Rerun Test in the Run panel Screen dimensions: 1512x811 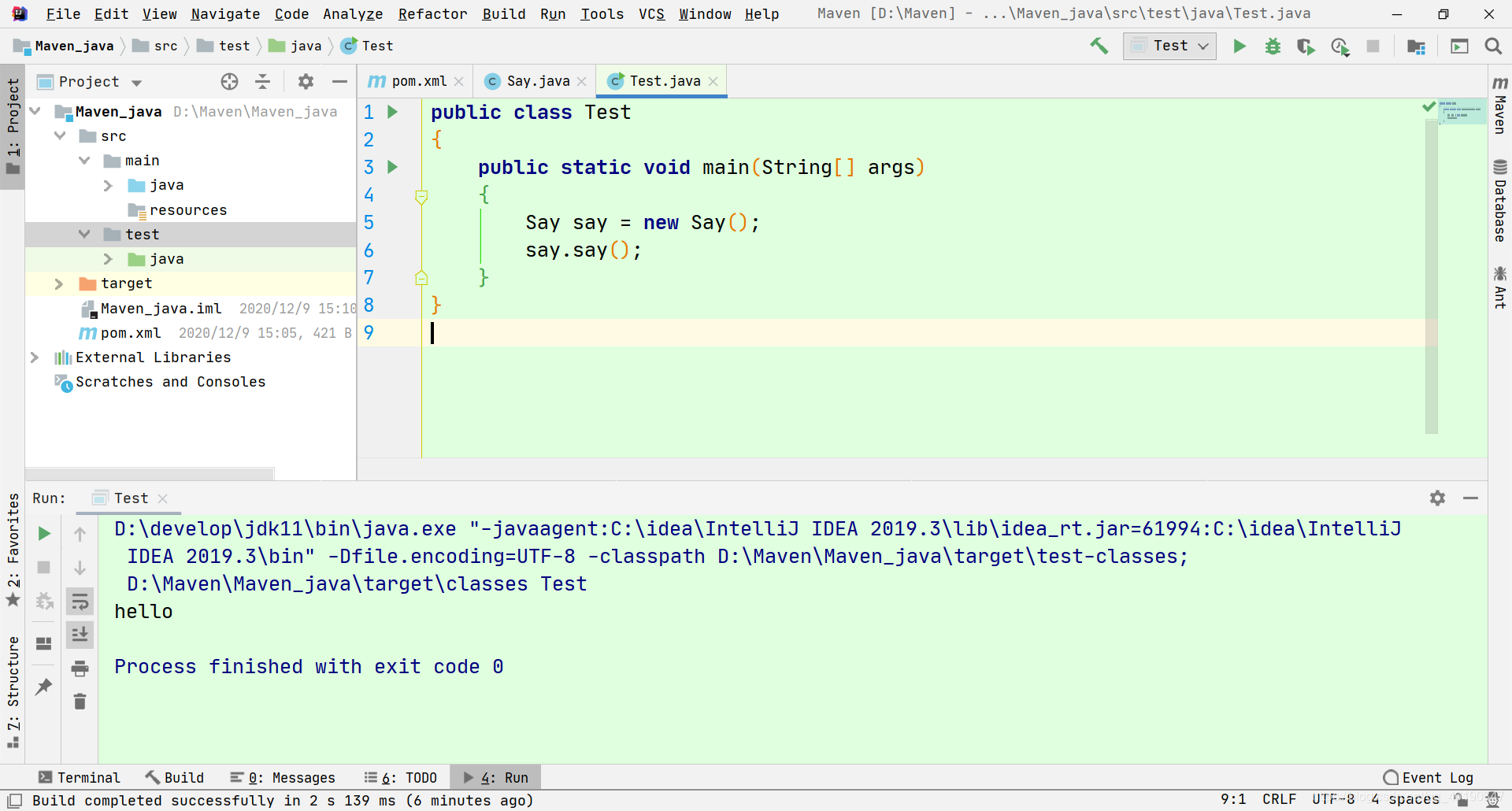pyautogui.click(x=44, y=534)
